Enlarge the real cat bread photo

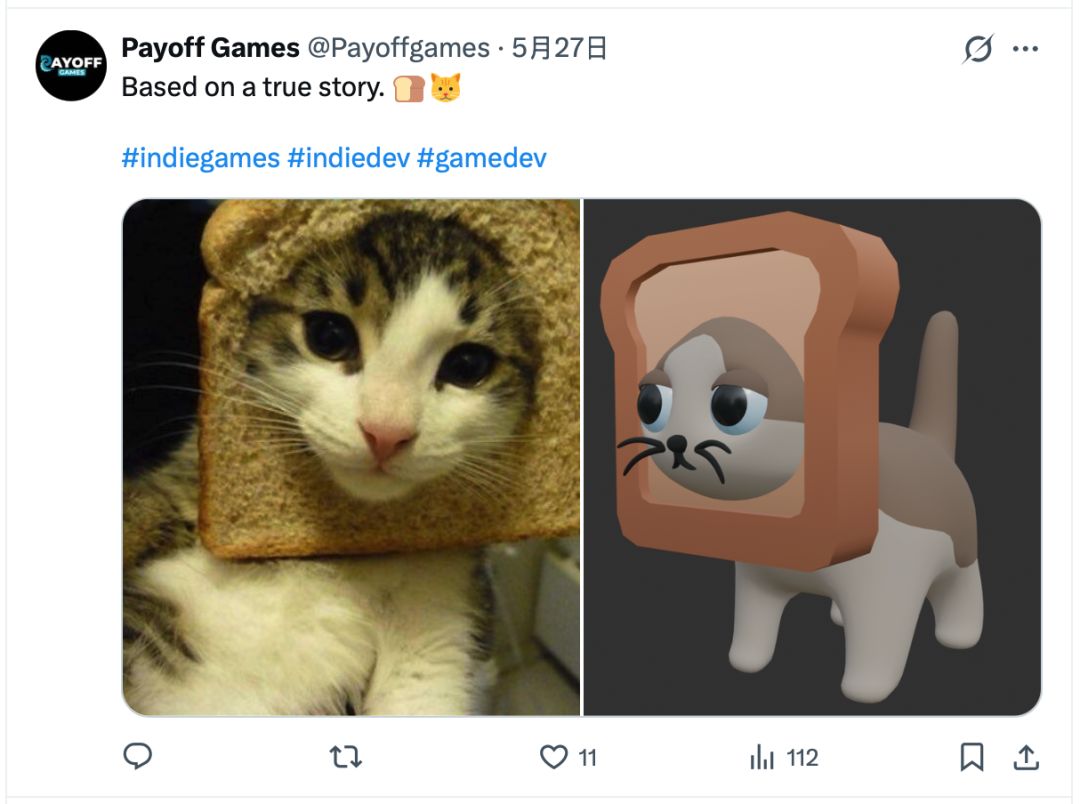click(x=351, y=457)
